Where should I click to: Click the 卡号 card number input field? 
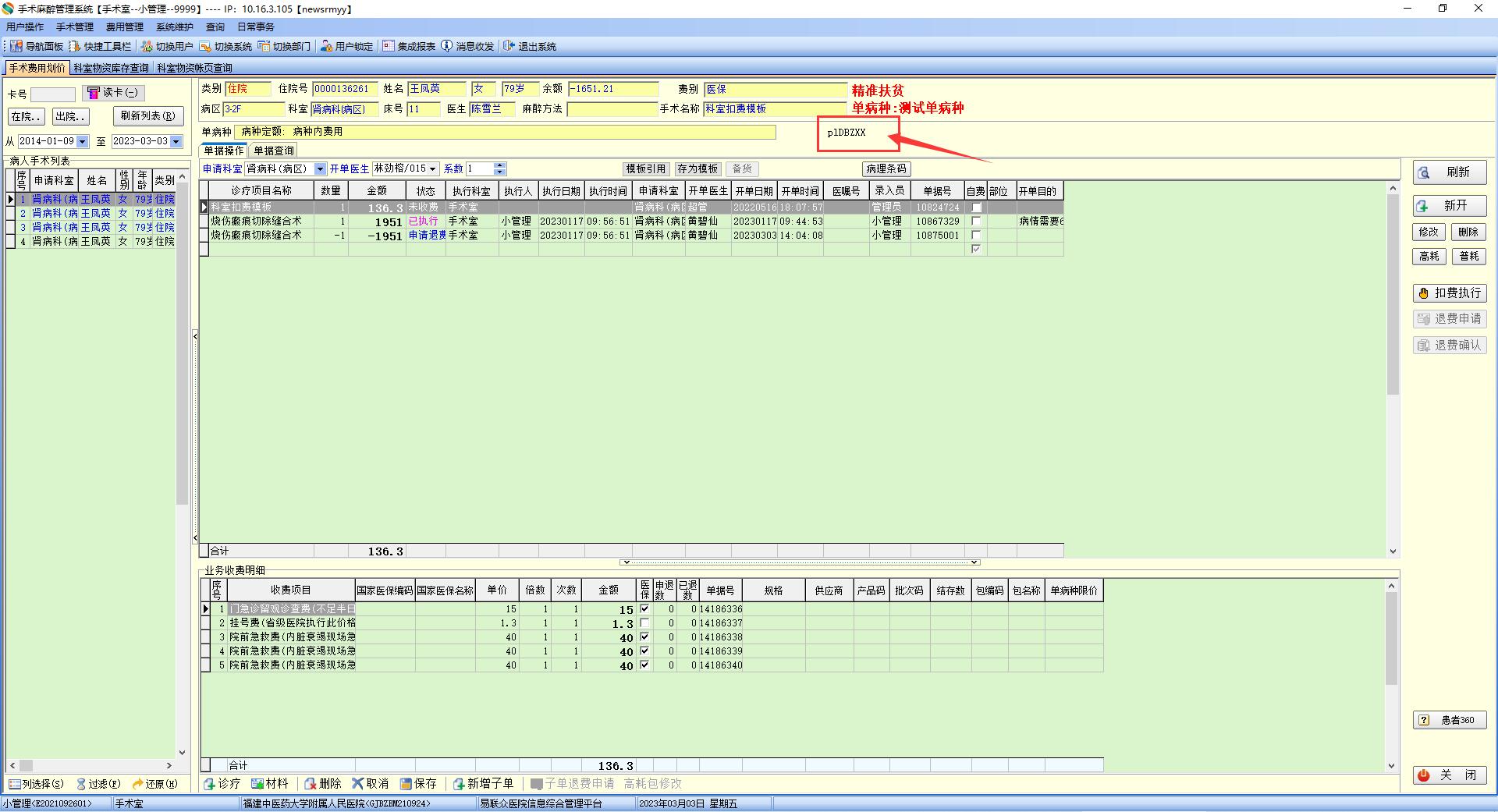(x=53, y=94)
